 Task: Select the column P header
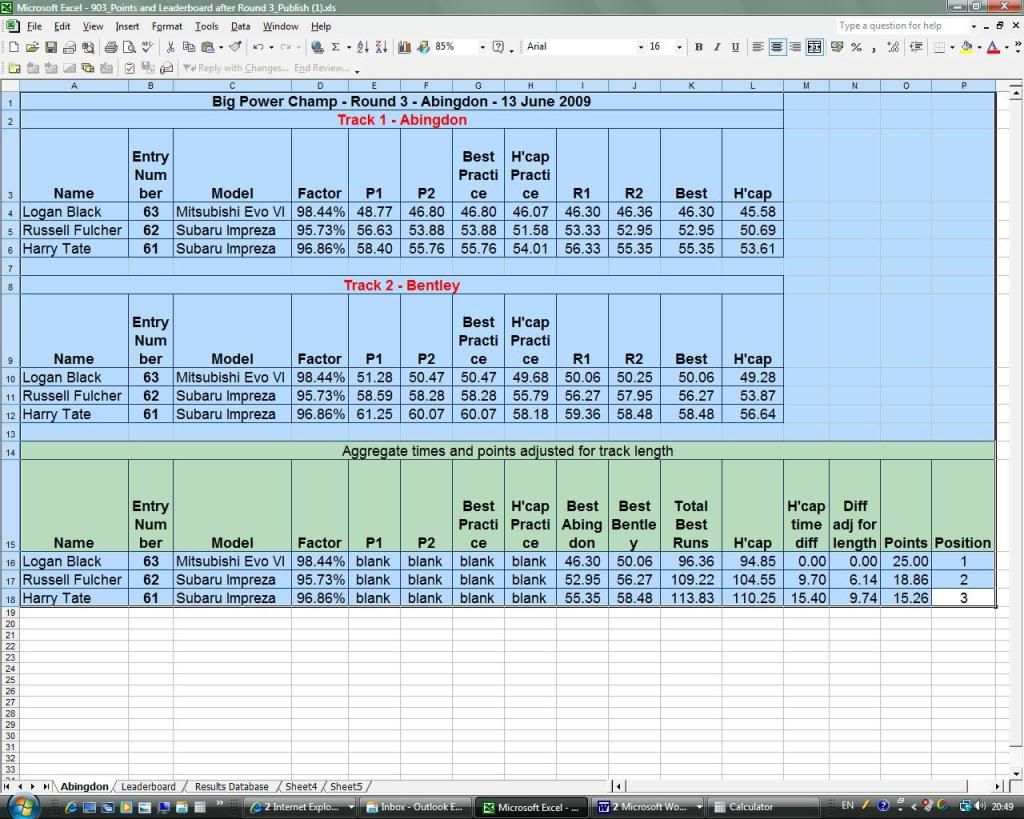click(x=963, y=86)
